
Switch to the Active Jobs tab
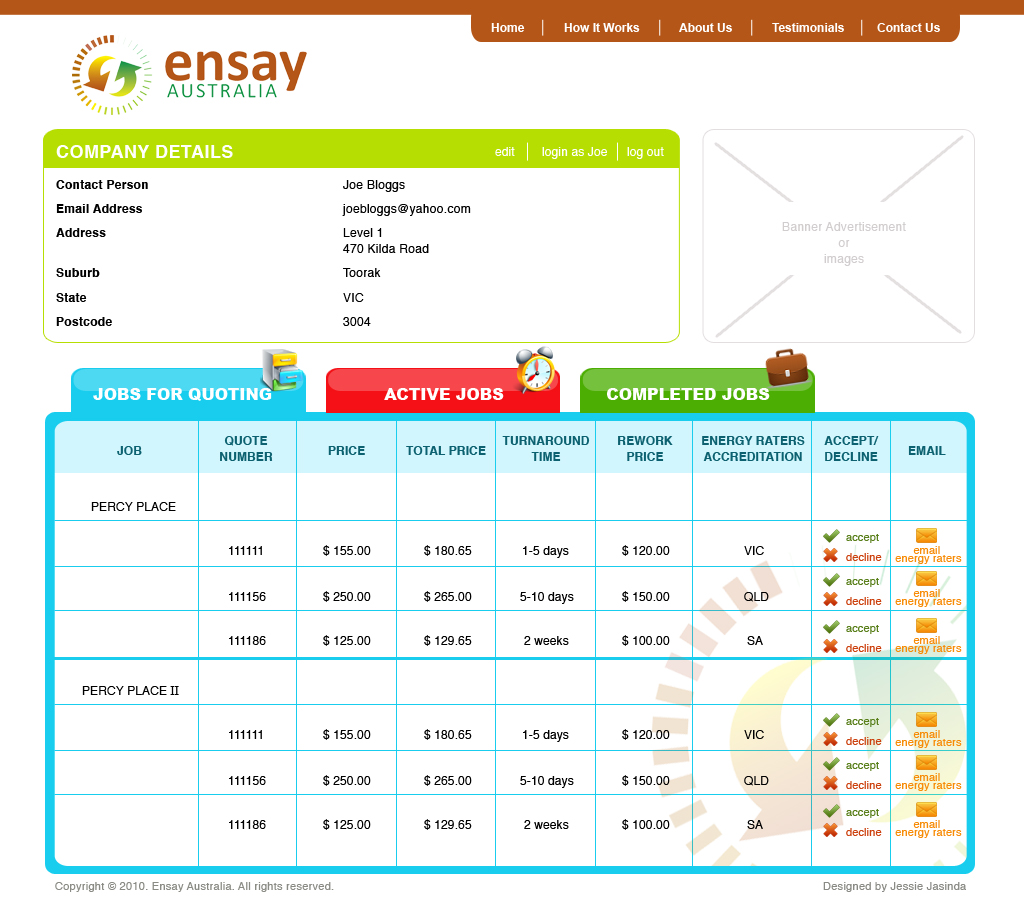[x=443, y=392]
